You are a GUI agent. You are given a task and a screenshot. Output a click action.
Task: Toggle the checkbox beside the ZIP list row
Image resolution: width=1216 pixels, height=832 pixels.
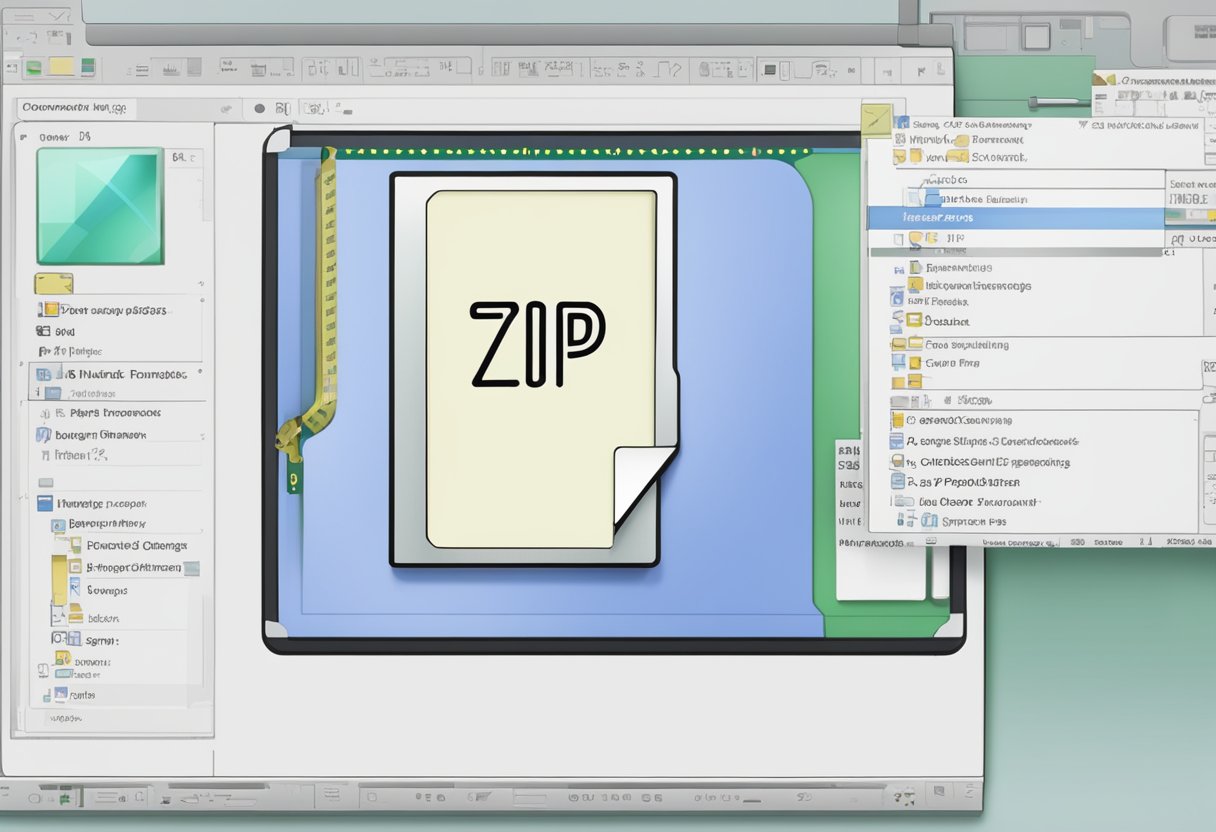897,239
